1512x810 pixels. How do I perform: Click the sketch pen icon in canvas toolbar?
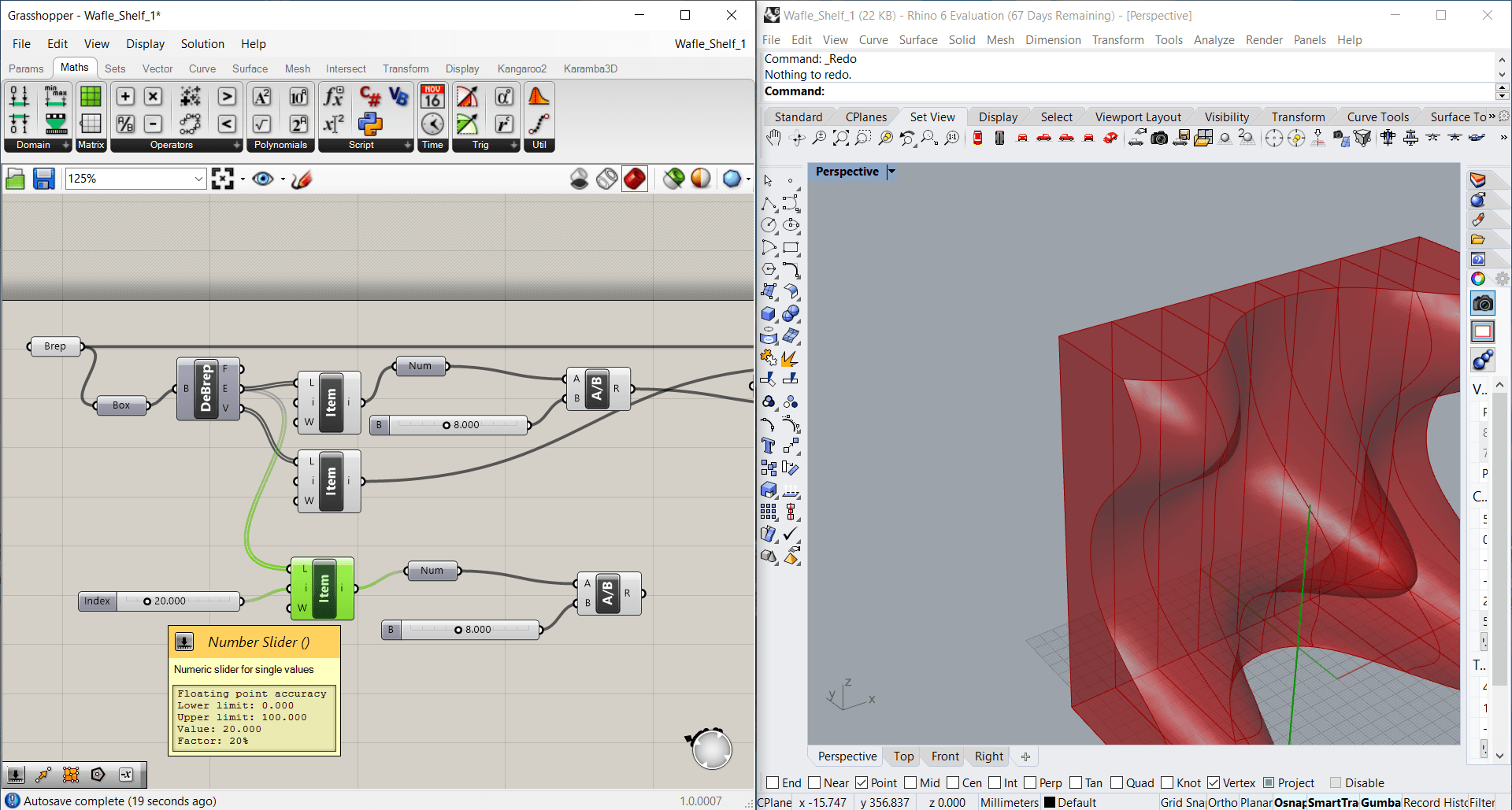302,179
